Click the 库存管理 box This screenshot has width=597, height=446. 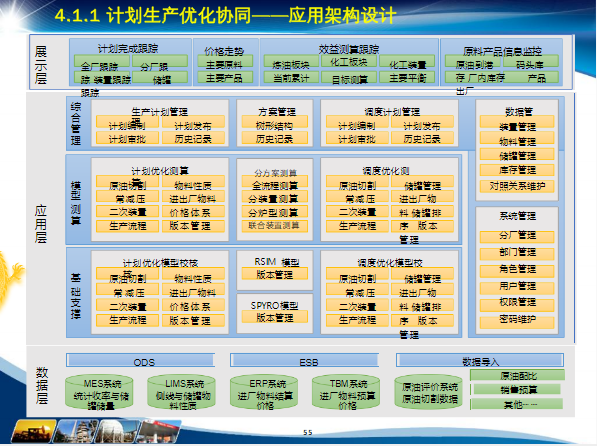[517, 169]
